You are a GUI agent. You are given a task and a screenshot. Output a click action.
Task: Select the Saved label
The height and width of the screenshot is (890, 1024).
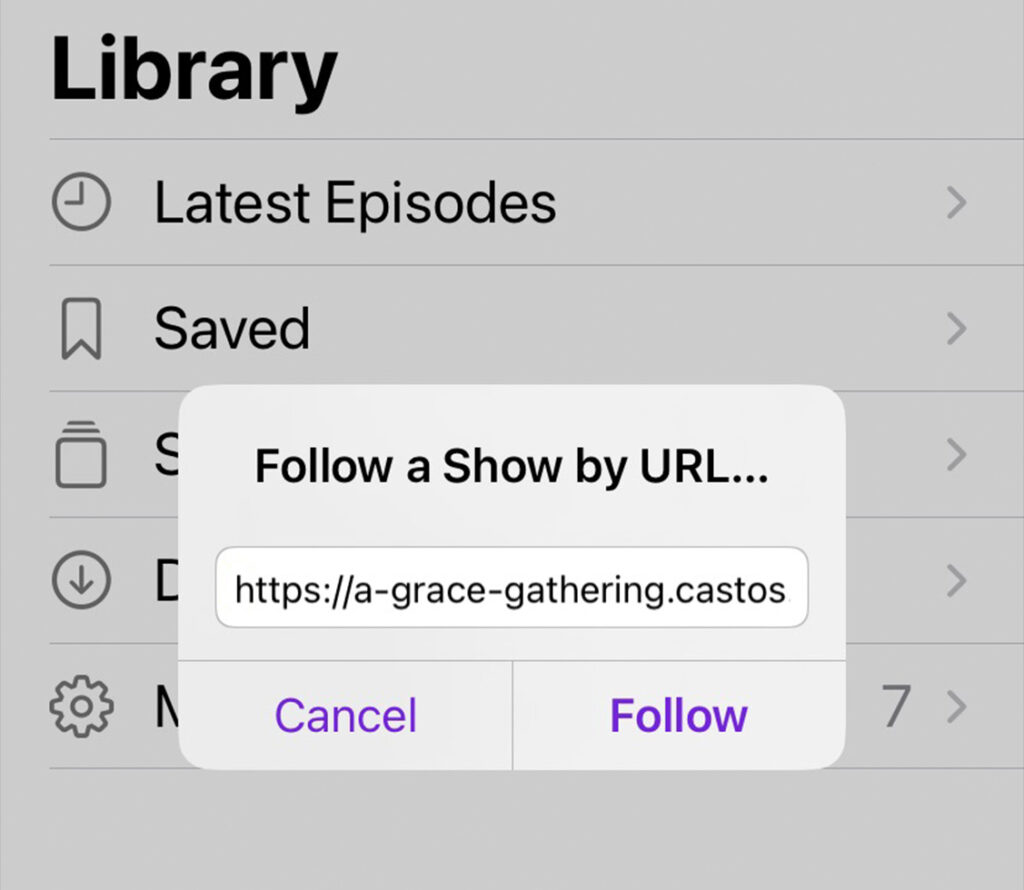click(232, 330)
